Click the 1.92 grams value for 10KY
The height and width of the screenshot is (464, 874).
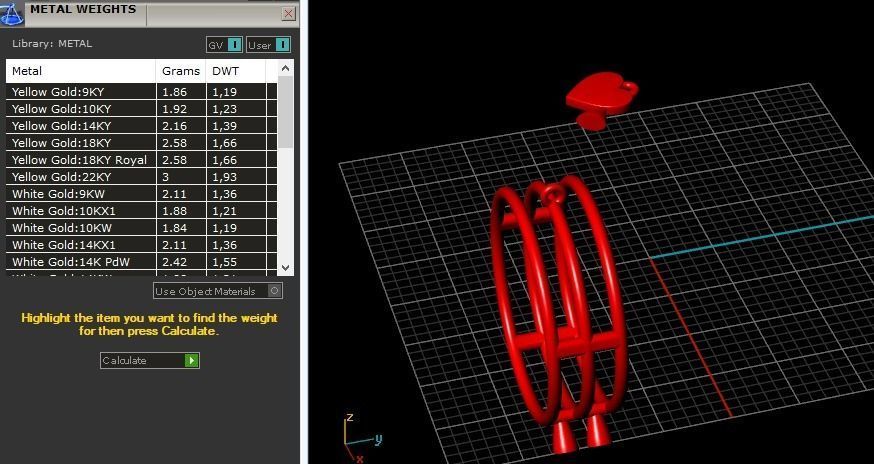click(x=174, y=109)
